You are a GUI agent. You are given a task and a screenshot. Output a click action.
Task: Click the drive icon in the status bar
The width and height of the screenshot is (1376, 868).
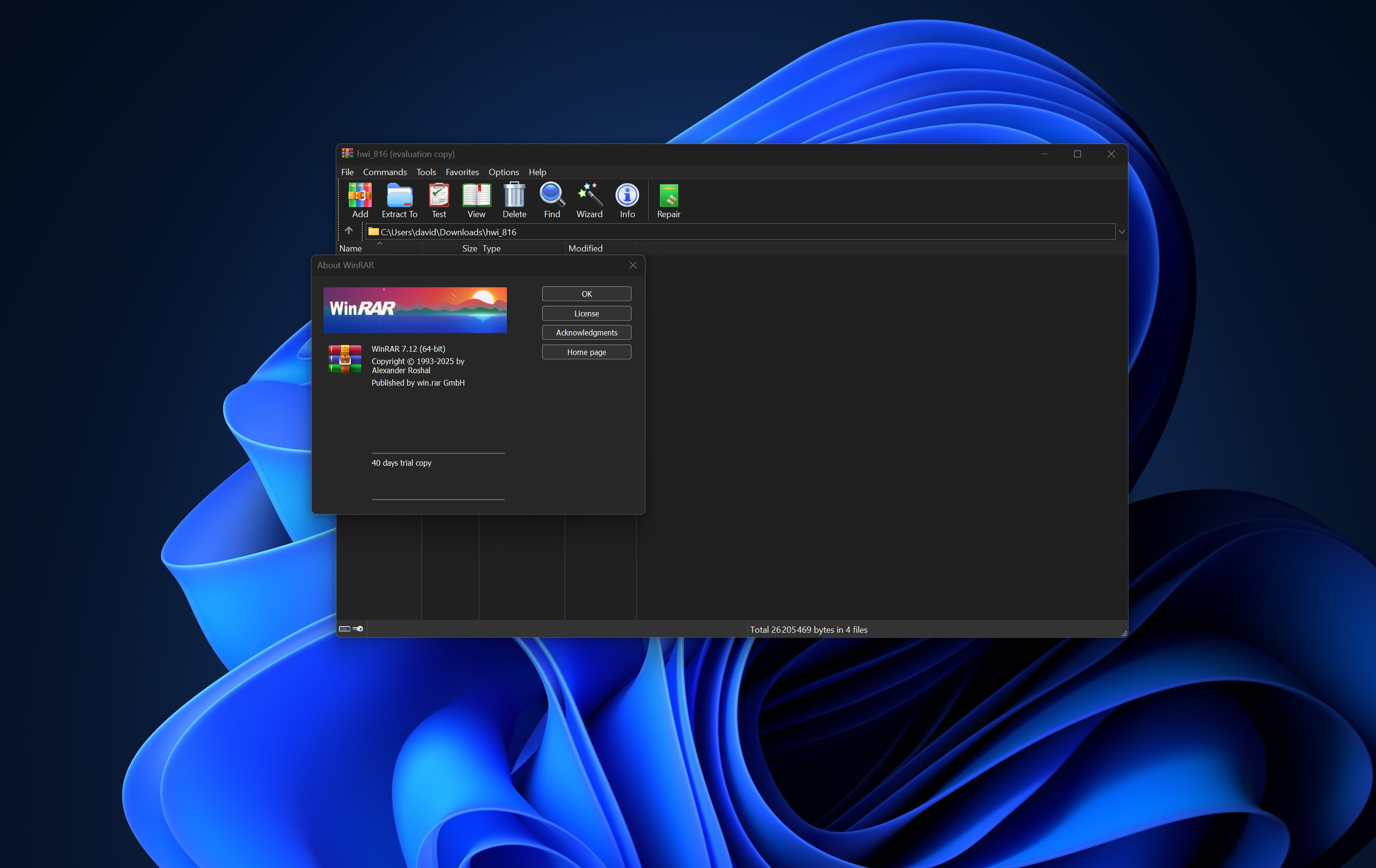point(345,628)
